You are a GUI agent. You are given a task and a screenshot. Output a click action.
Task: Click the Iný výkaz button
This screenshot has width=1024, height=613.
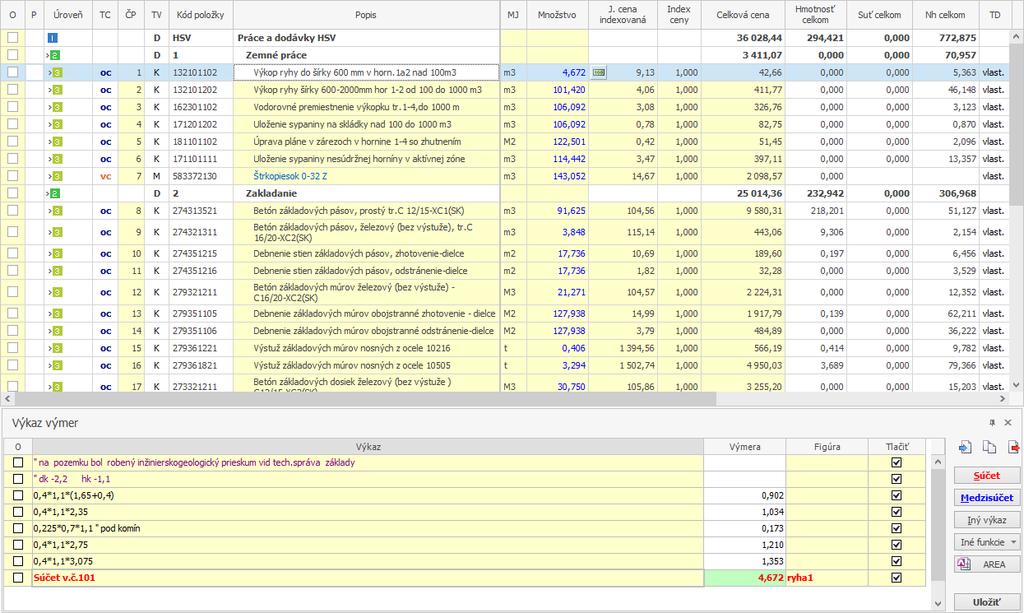(986, 520)
